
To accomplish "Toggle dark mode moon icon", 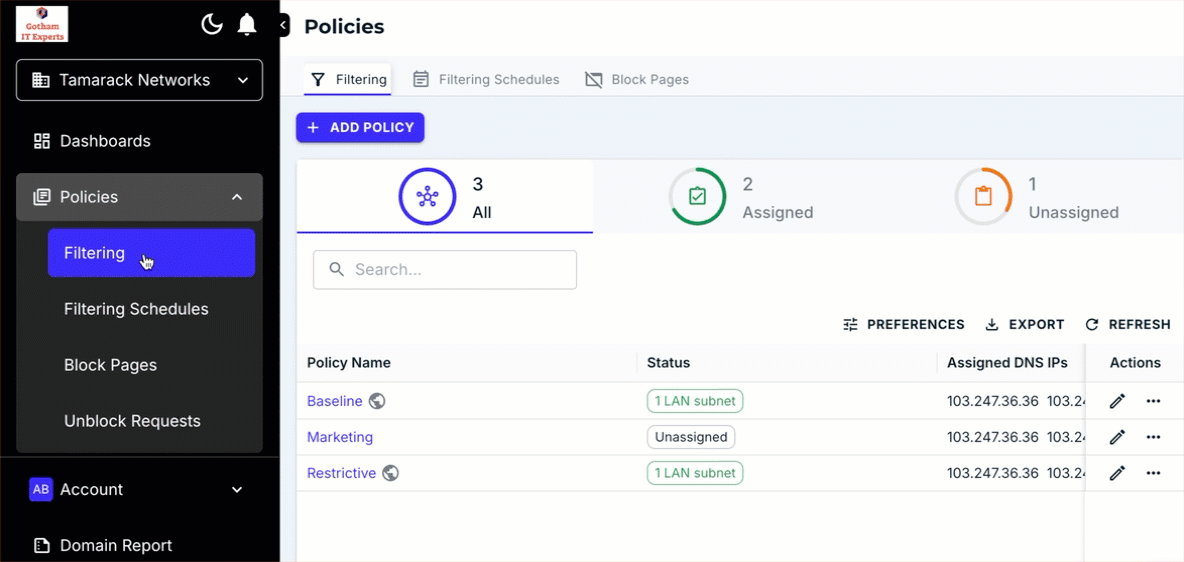I will pos(212,24).
